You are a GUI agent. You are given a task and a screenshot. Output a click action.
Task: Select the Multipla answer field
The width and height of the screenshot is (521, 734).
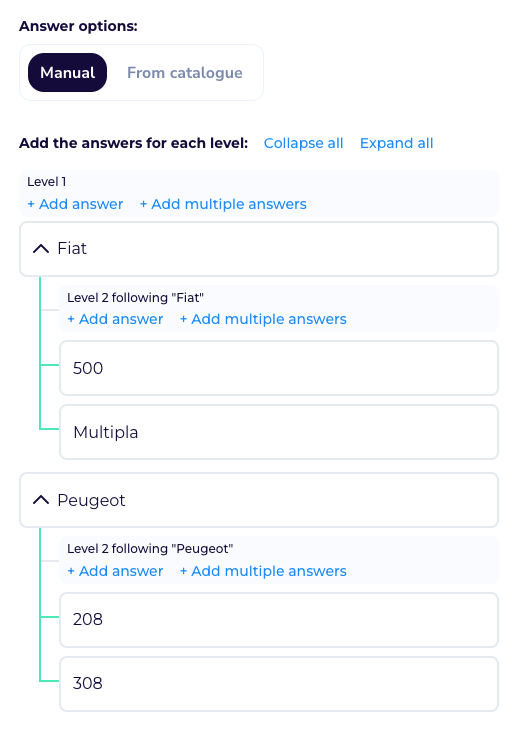click(279, 432)
